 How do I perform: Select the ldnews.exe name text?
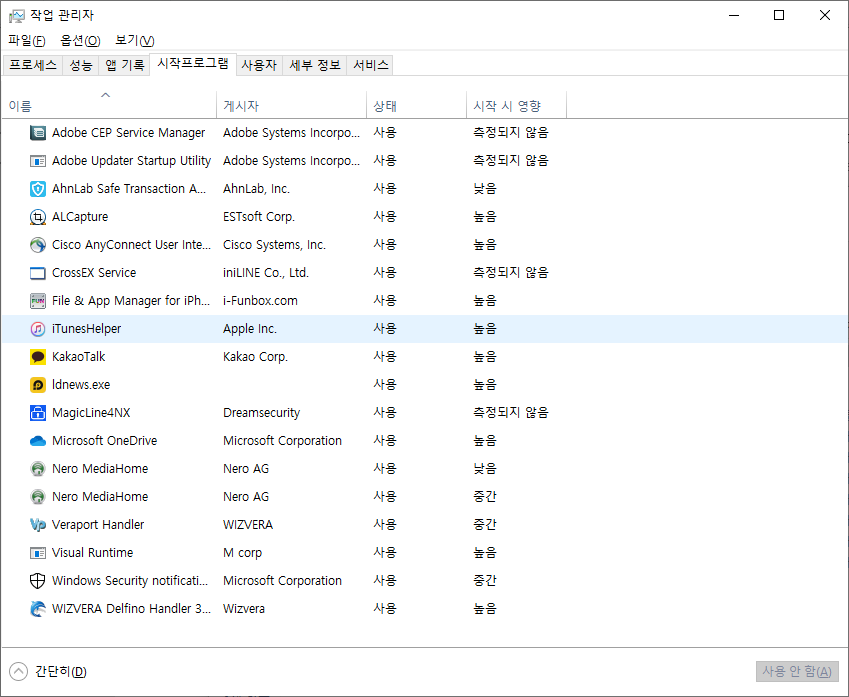point(81,385)
